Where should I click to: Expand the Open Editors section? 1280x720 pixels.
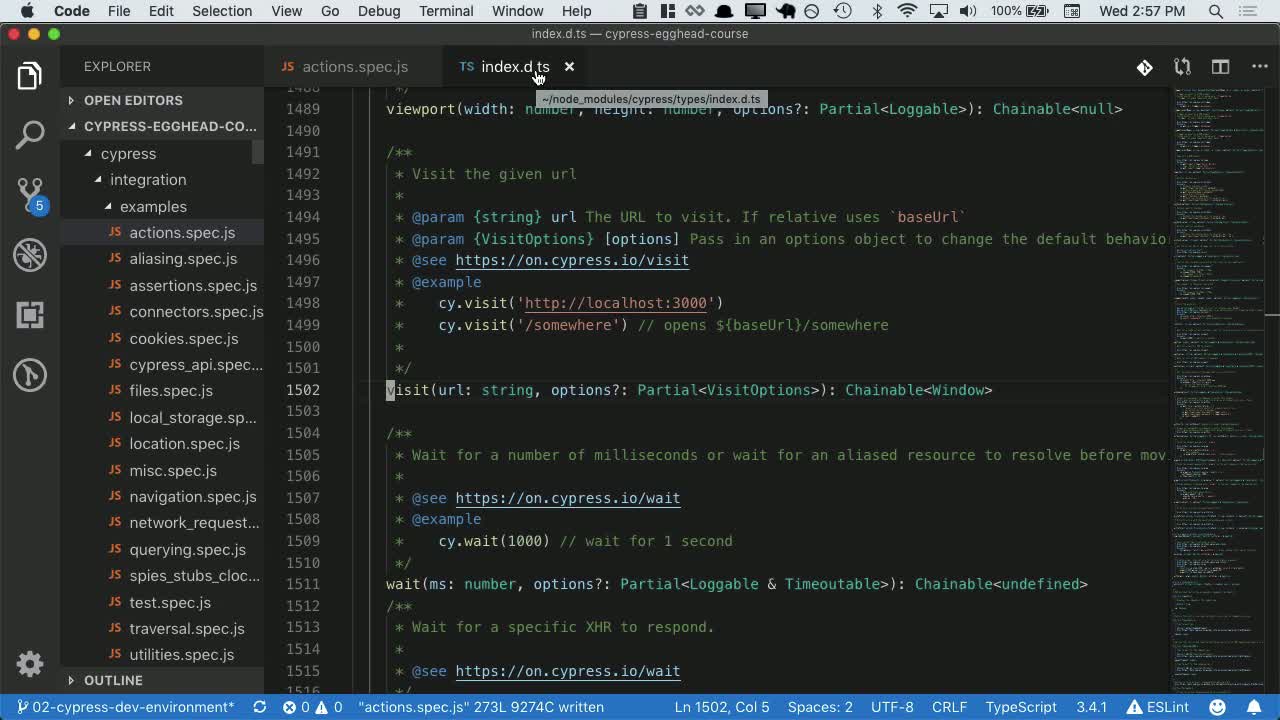point(132,100)
